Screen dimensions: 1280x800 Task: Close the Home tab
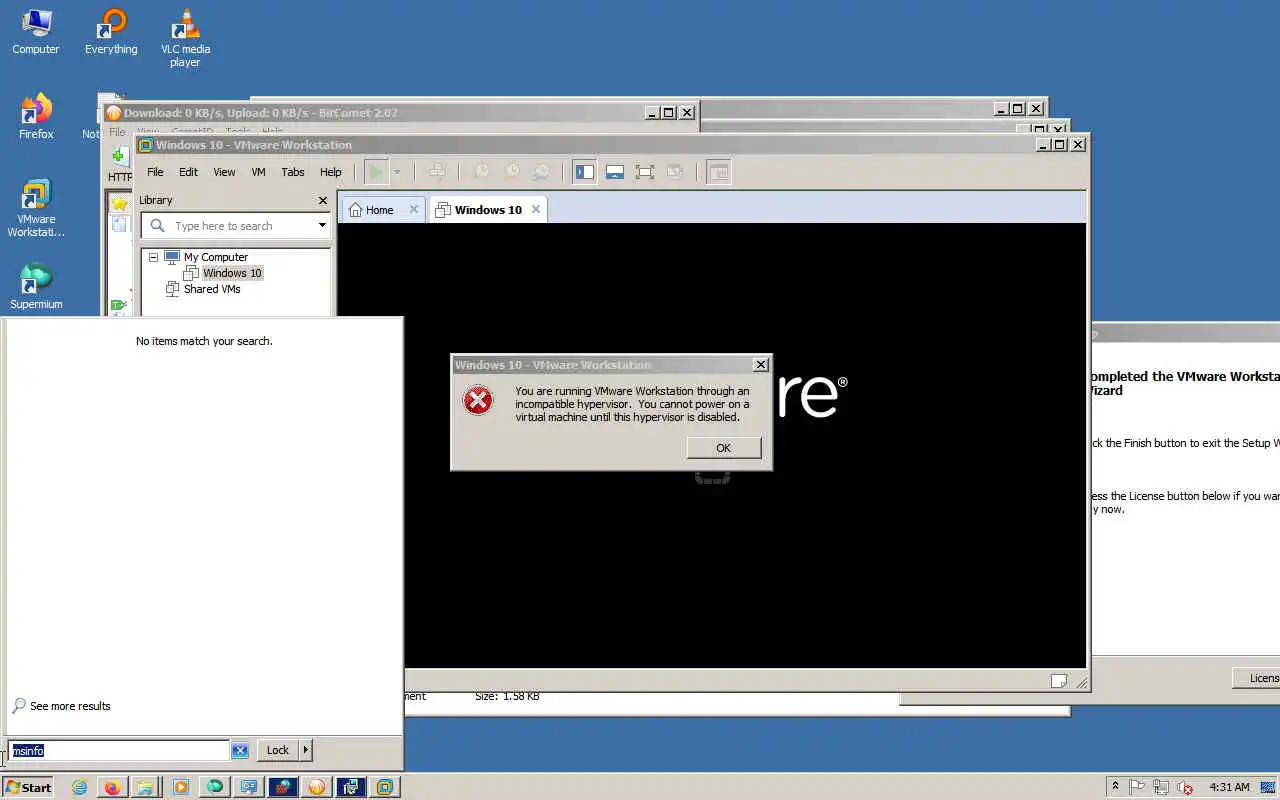coord(413,209)
